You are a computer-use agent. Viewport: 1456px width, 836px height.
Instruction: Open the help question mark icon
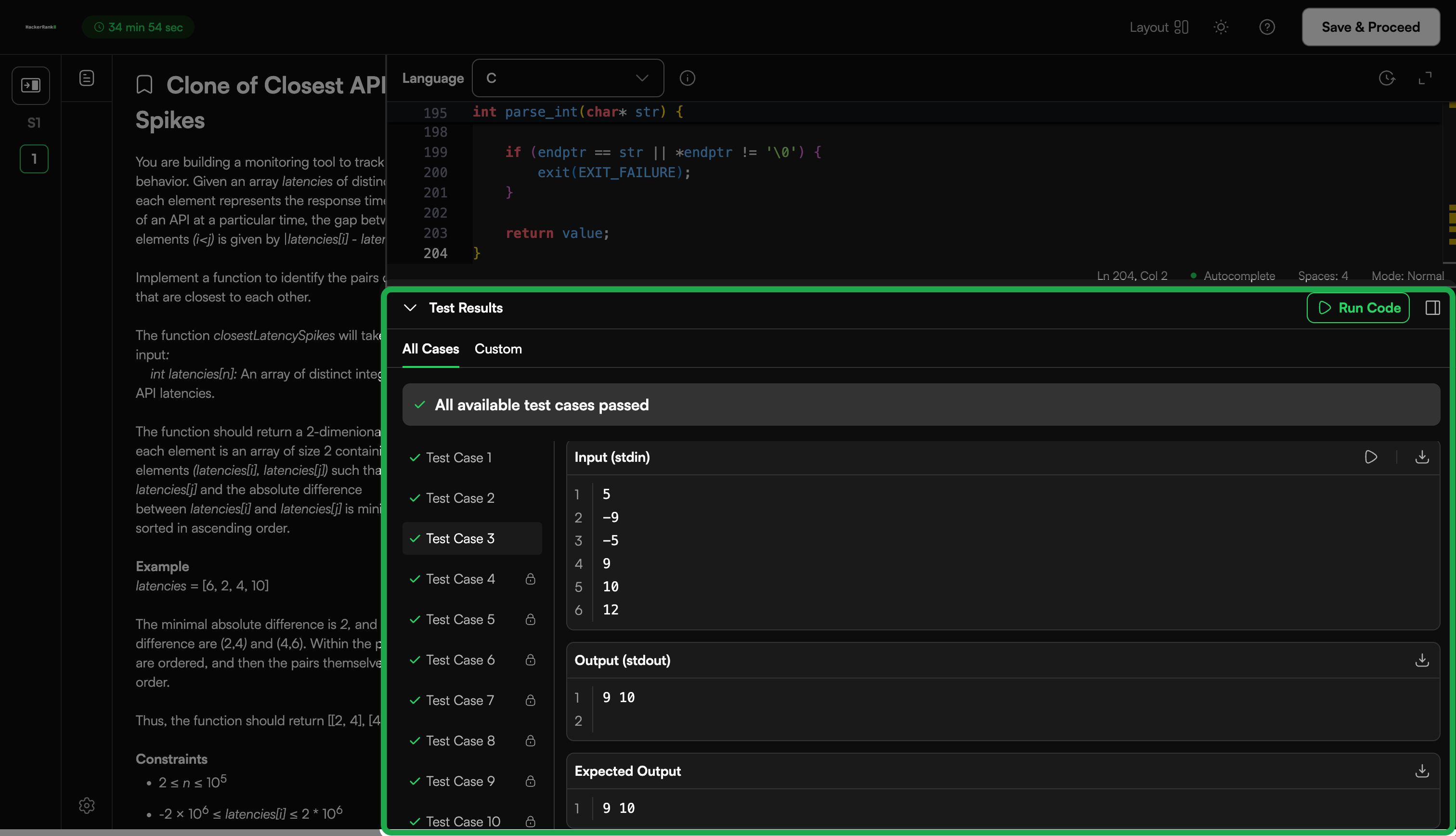tap(1267, 27)
